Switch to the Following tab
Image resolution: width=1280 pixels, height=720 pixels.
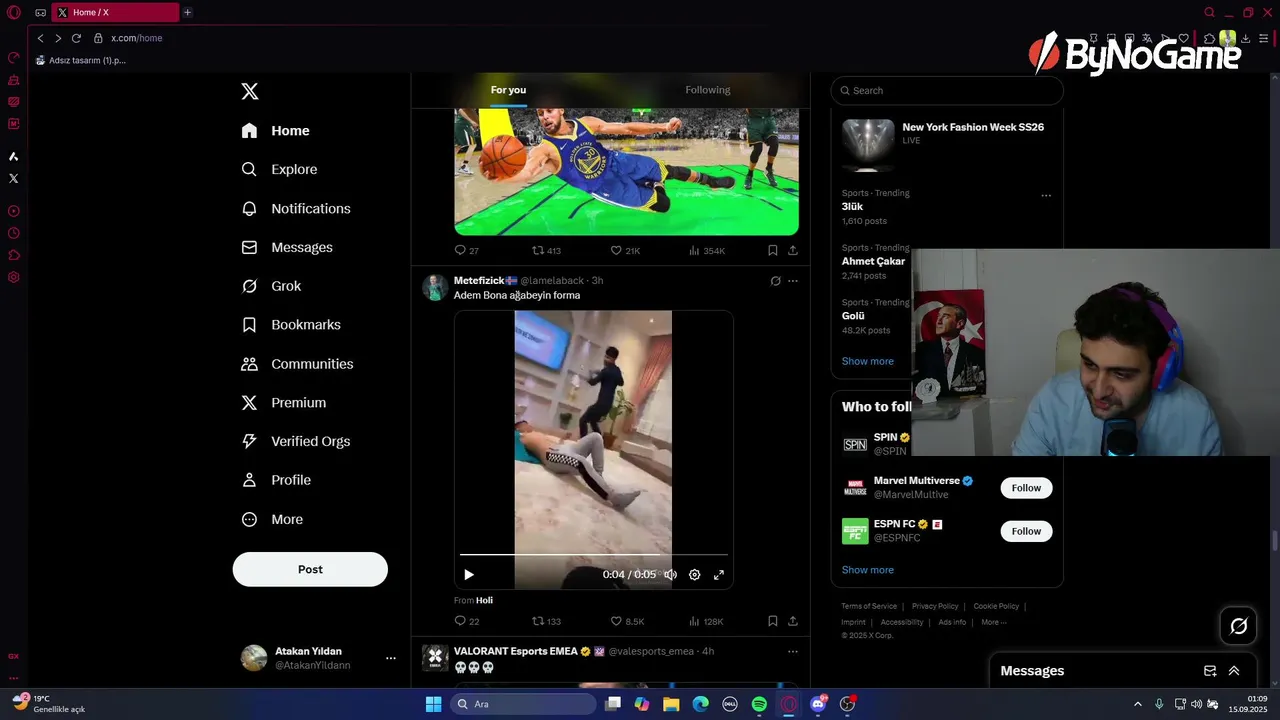click(708, 90)
